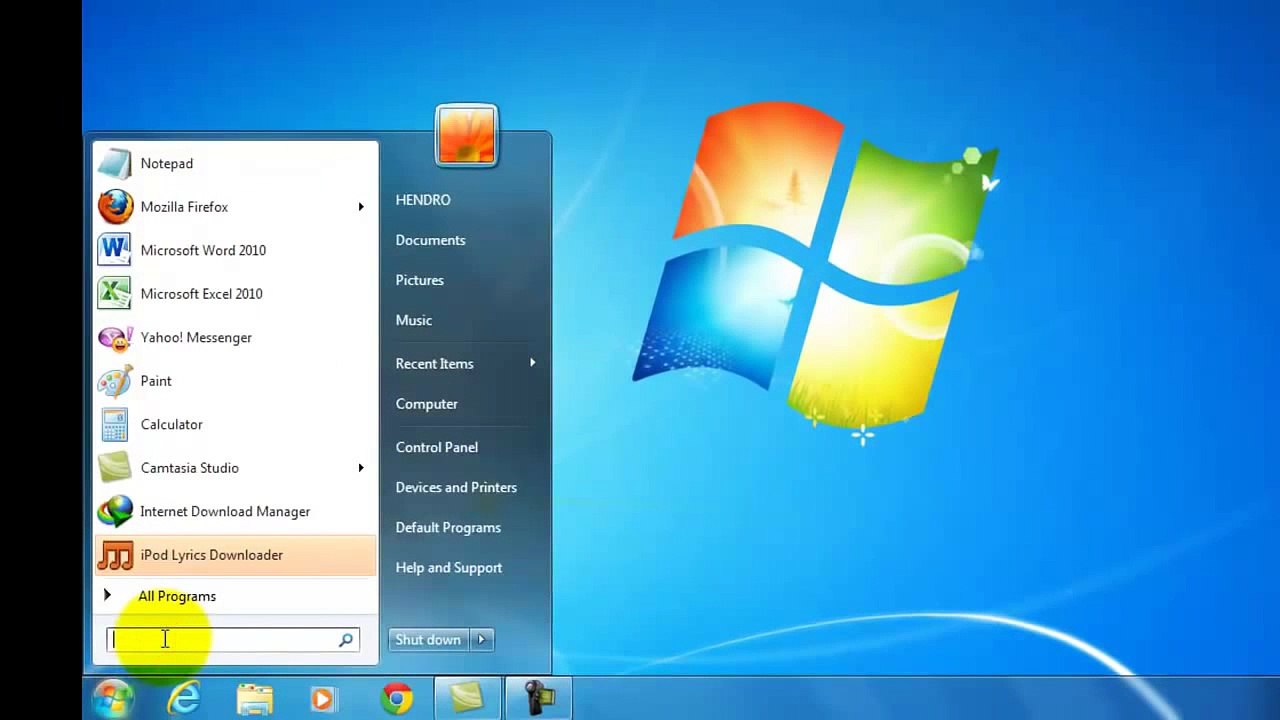
Task: Open Help and Support
Action: pyautogui.click(x=449, y=567)
